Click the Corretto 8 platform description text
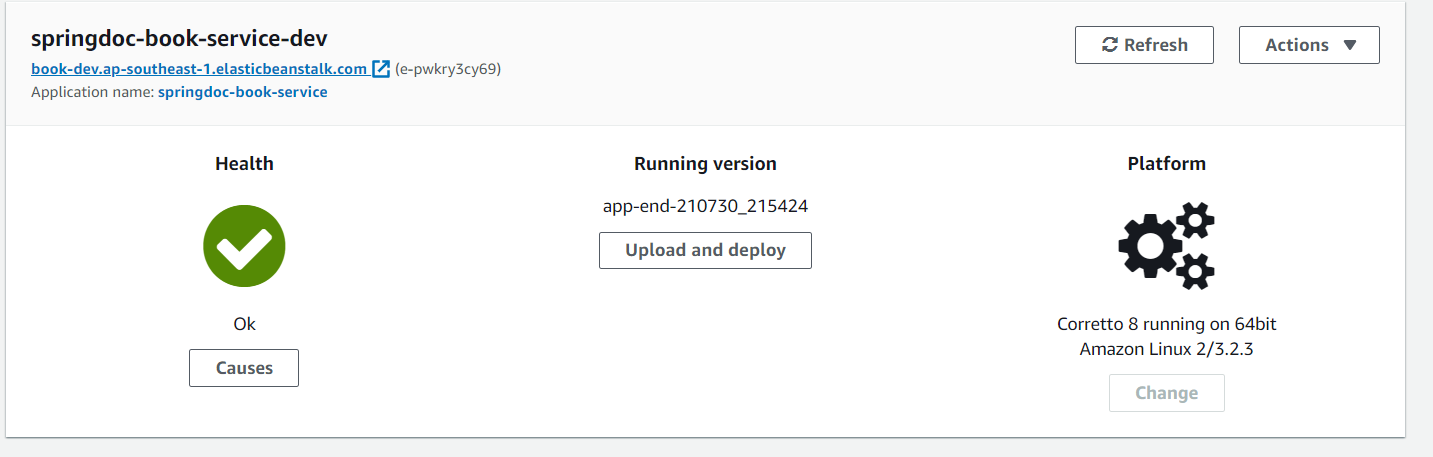 (1166, 336)
